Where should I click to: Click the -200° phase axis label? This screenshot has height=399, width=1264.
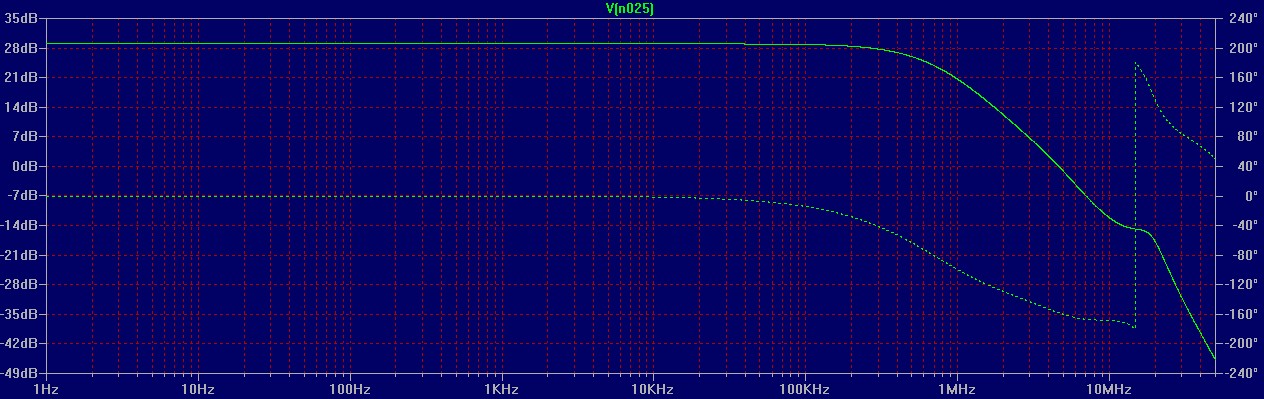(x=1241, y=343)
